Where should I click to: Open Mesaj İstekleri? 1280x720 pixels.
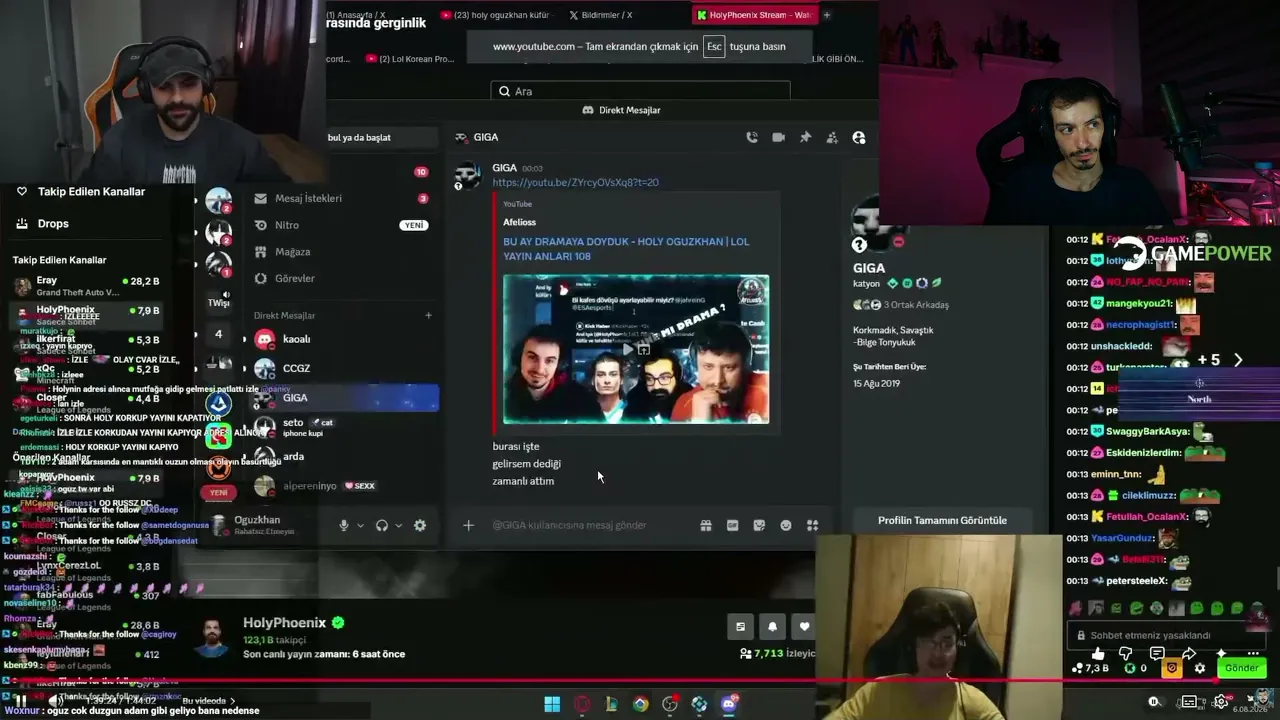pos(341,198)
